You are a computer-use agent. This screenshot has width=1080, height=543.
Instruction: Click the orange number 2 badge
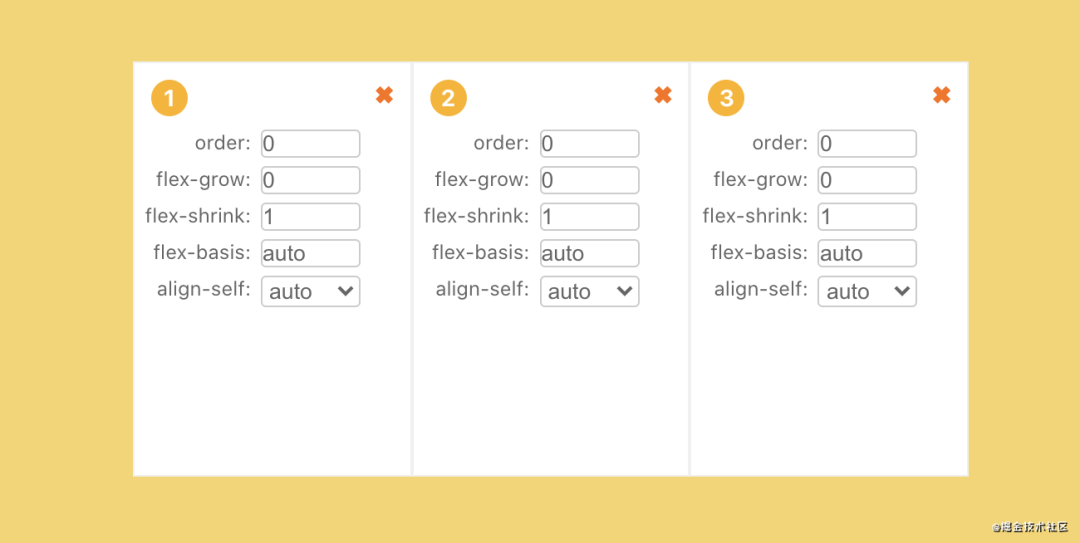(448, 98)
